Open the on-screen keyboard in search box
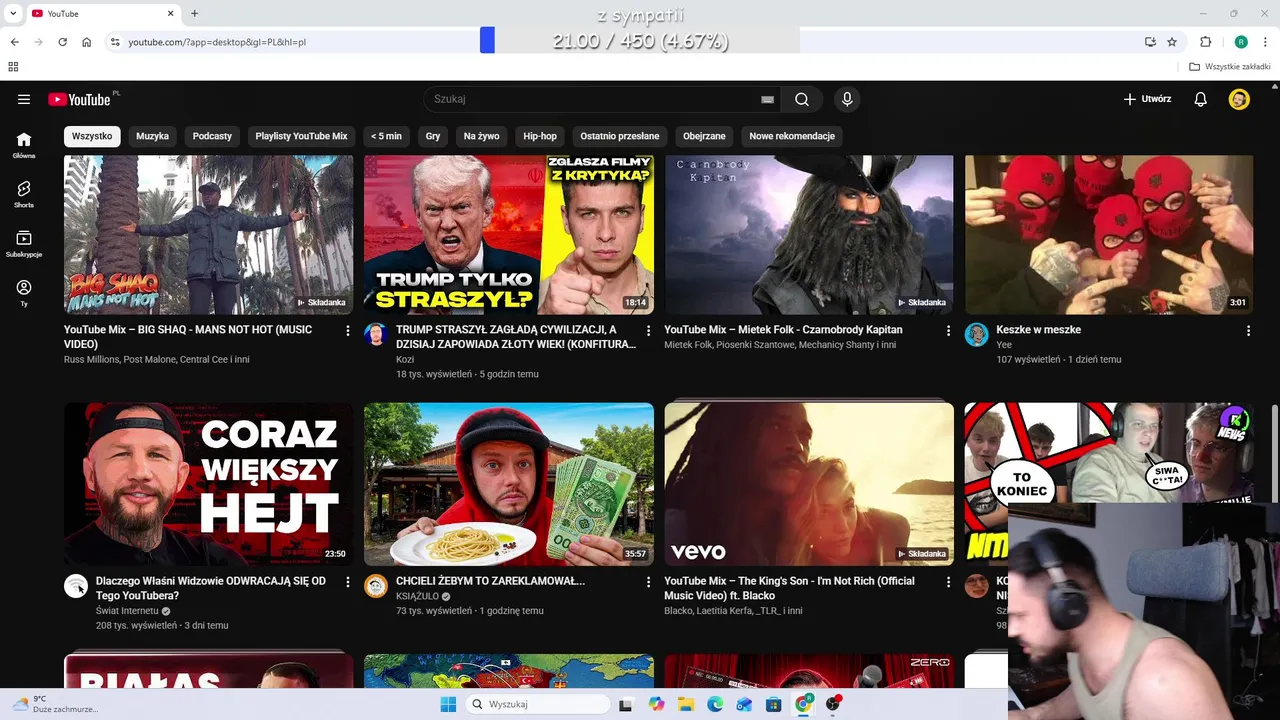Image resolution: width=1280 pixels, height=720 pixels. [x=767, y=99]
